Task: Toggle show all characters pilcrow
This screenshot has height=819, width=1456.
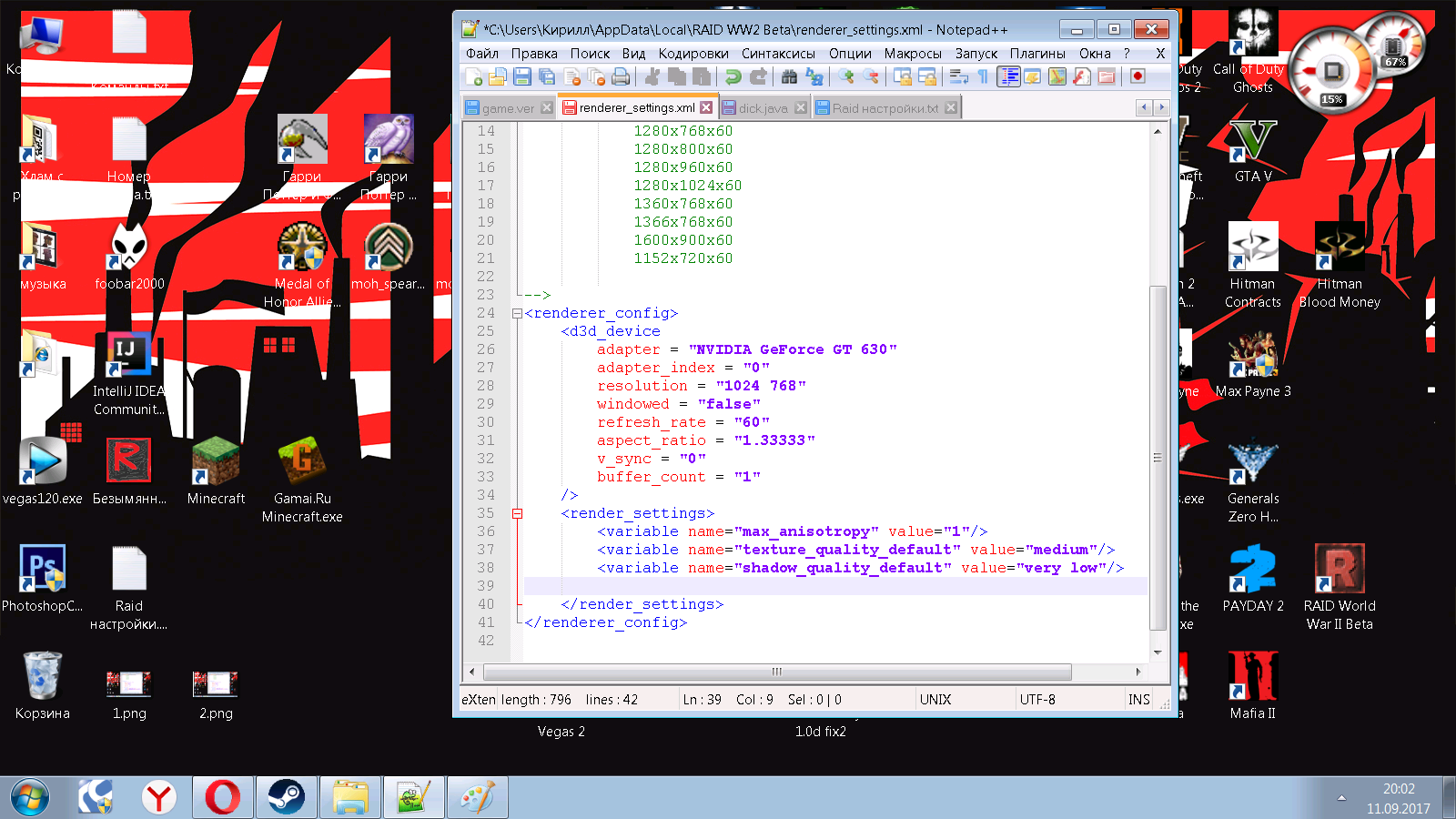Action: [983, 76]
